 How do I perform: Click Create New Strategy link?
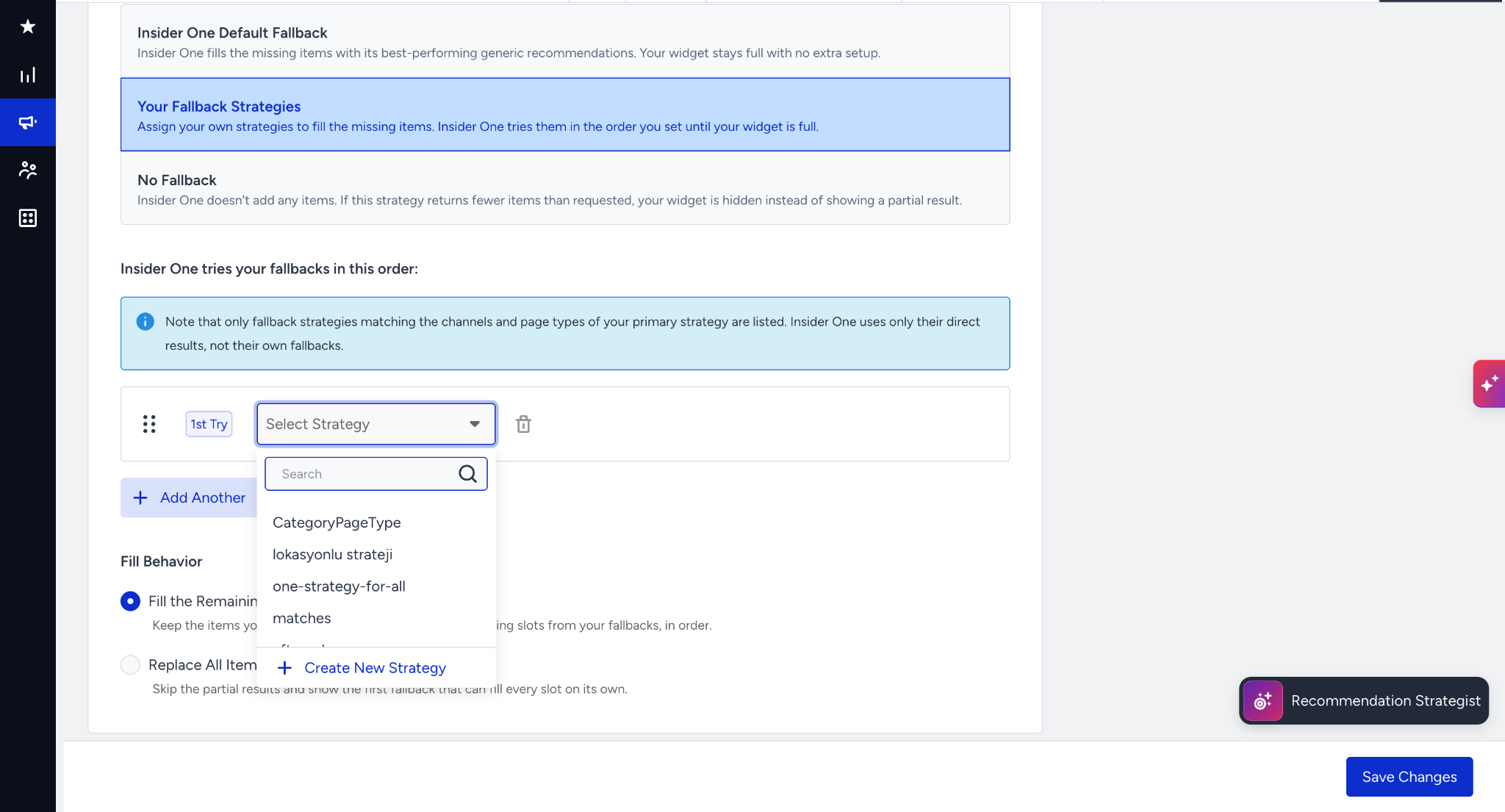coord(362,668)
